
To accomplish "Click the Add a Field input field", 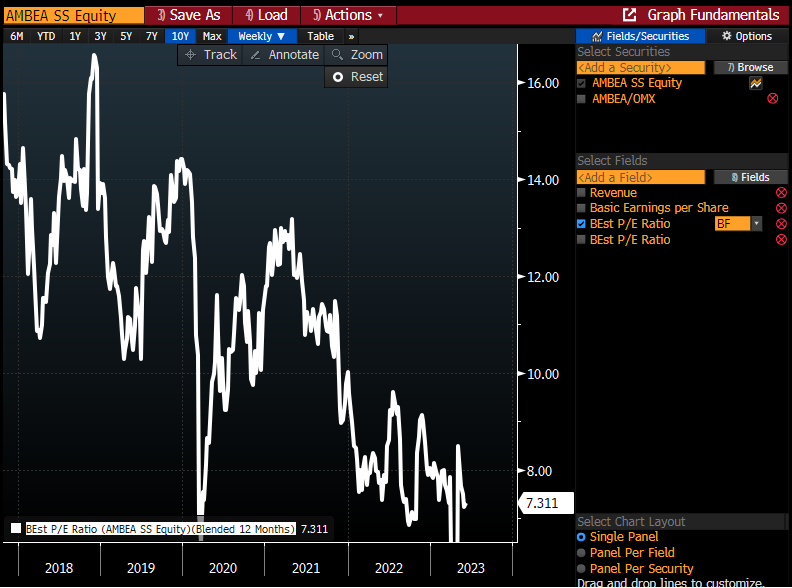I will (640, 177).
